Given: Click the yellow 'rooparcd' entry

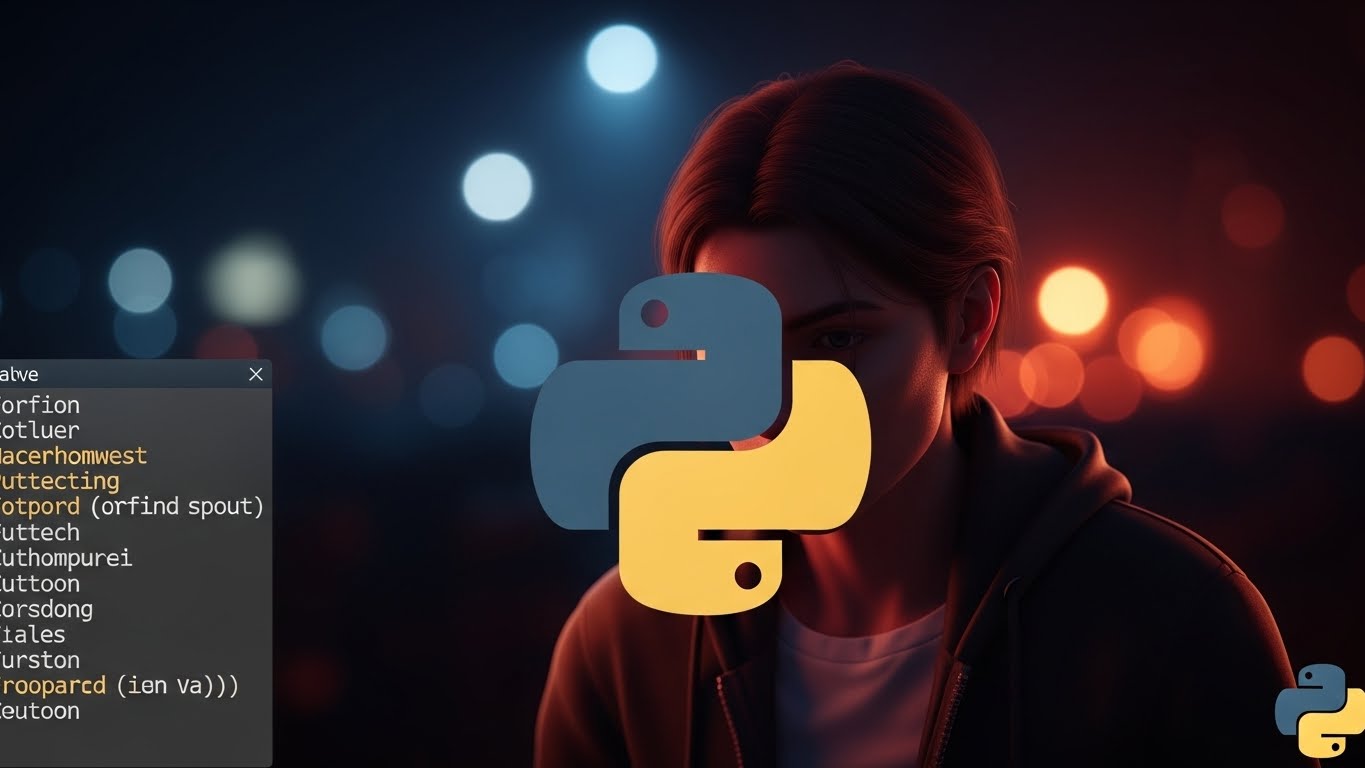Looking at the screenshot, I should [53, 686].
